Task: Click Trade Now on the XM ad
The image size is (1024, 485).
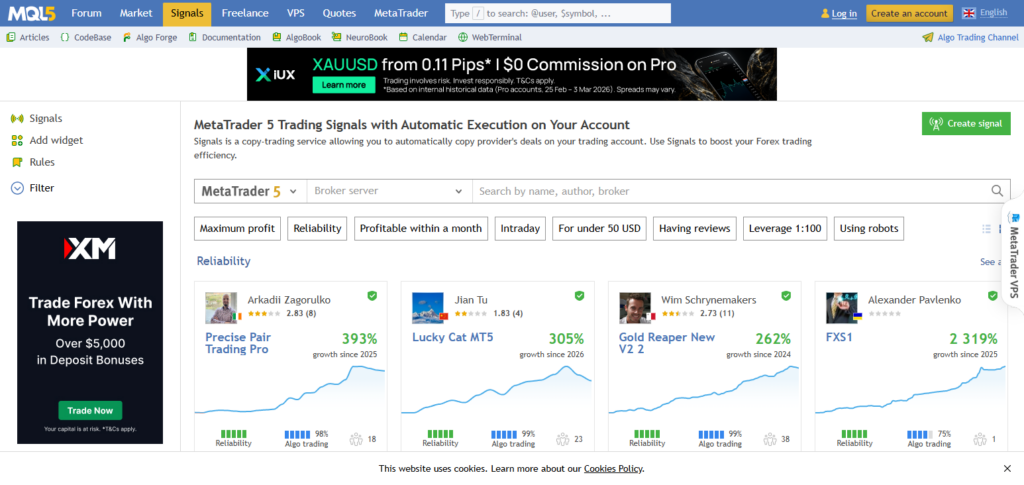Action: point(90,411)
